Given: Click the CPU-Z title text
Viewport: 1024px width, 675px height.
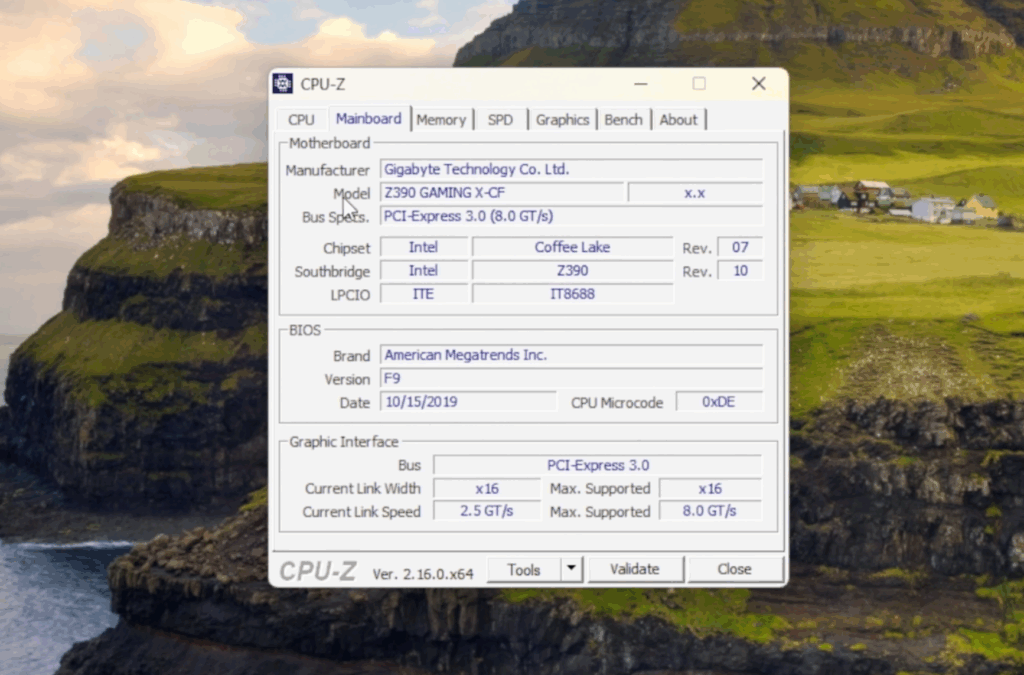Looking at the screenshot, I should (x=323, y=84).
